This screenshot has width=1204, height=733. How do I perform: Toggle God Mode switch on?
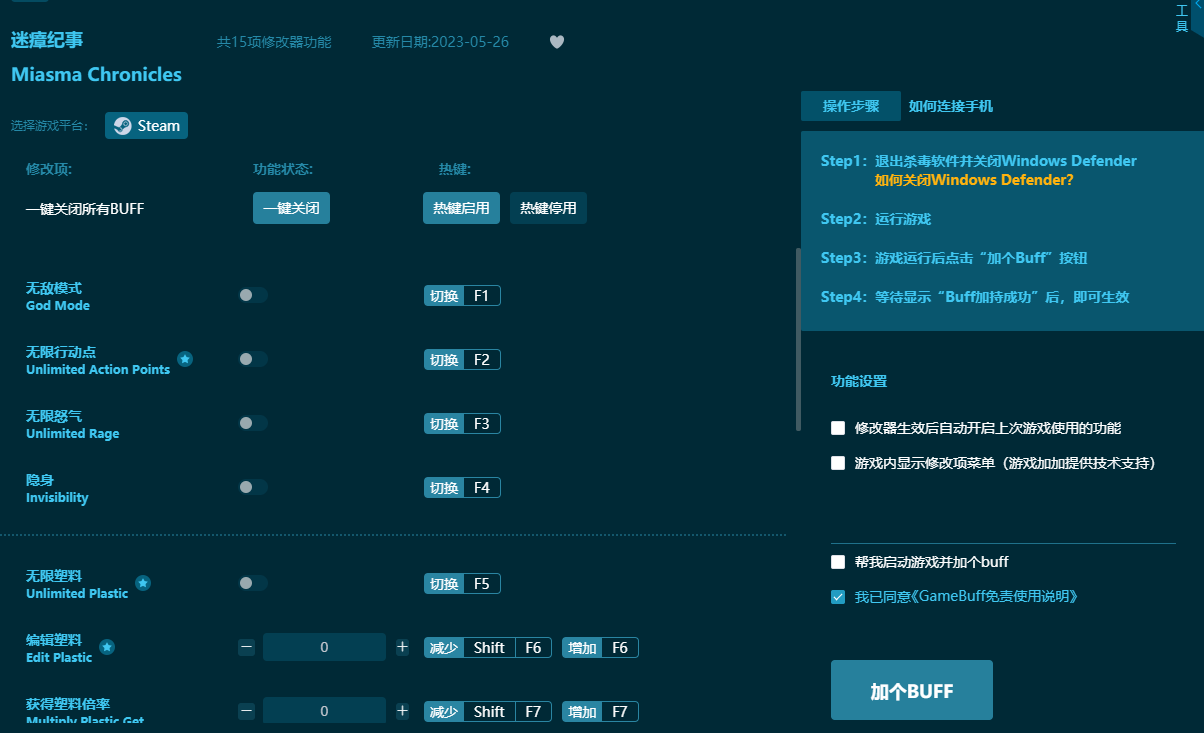tap(253, 295)
